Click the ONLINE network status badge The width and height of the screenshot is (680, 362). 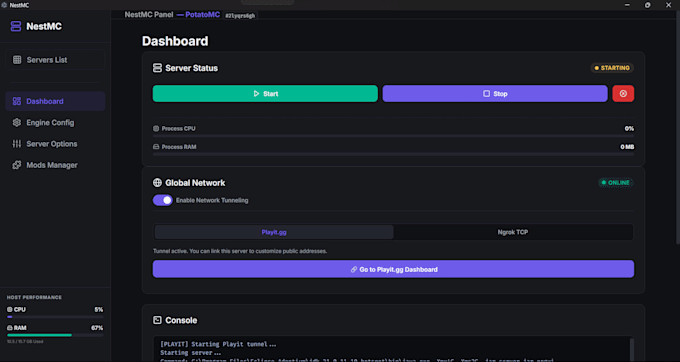[x=616, y=183]
